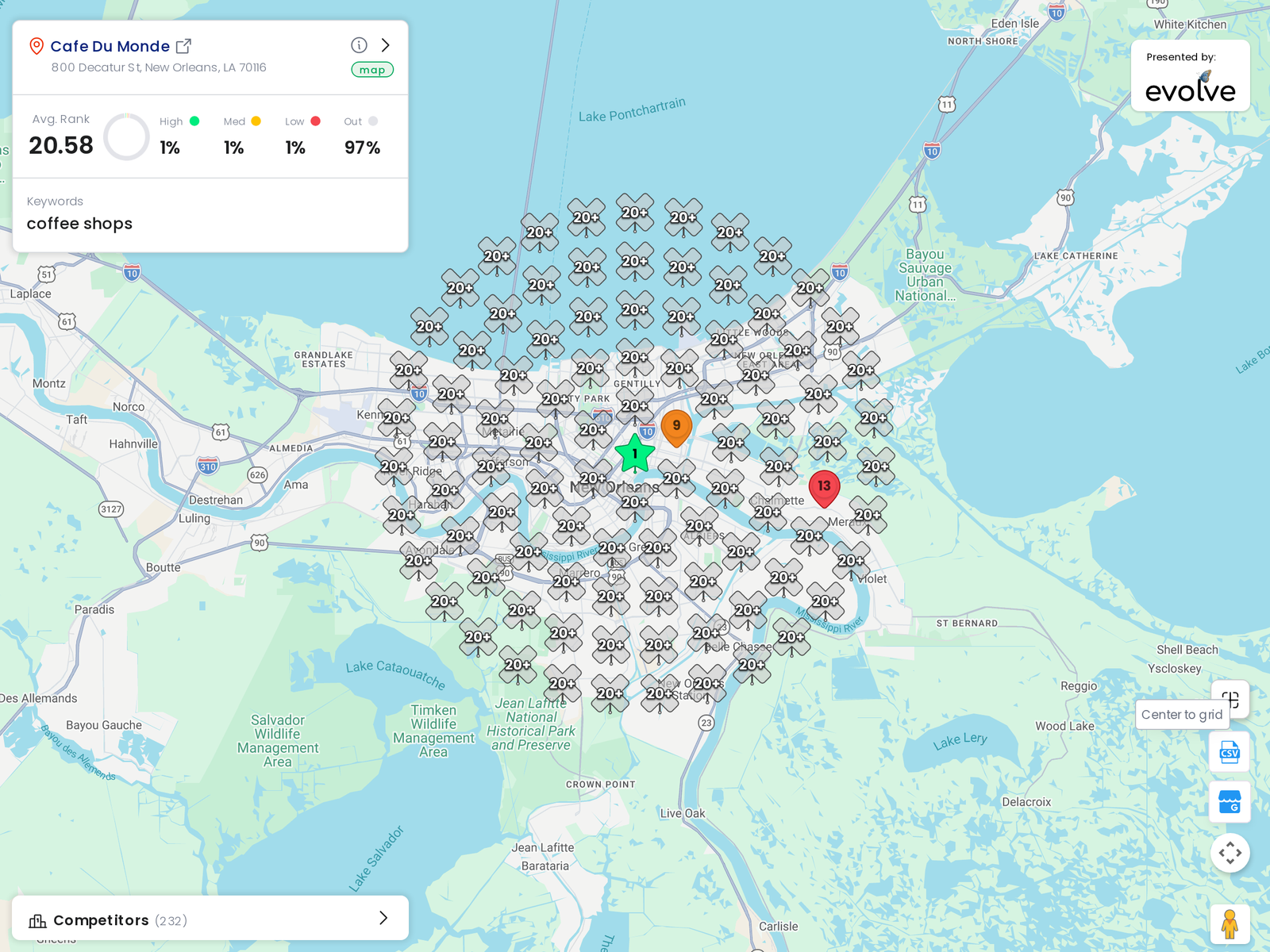1270x952 pixels.
Task: Click the average rank value 20.58
Action: coord(61,145)
